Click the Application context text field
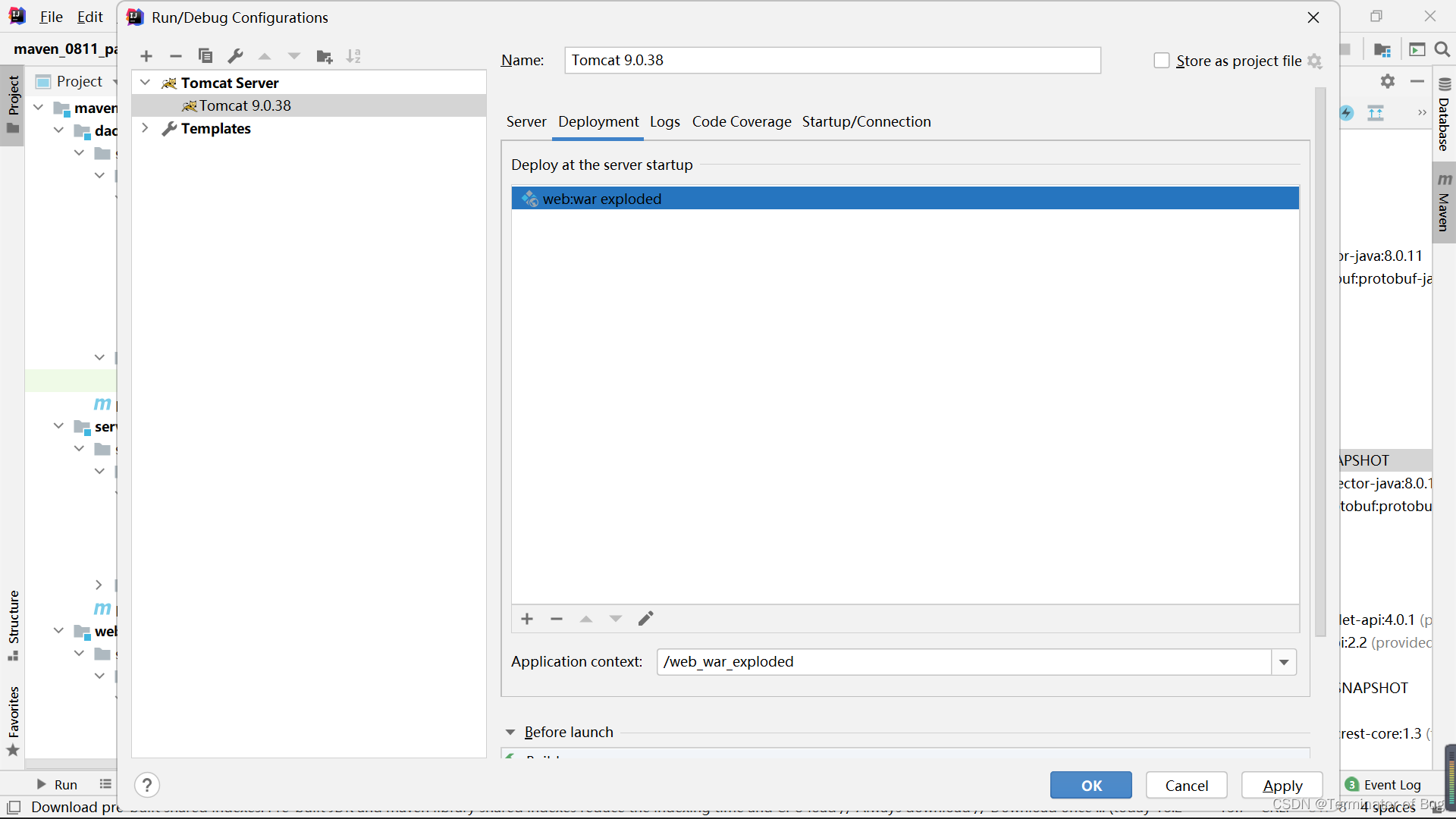This screenshot has width=1456, height=819. point(964,662)
